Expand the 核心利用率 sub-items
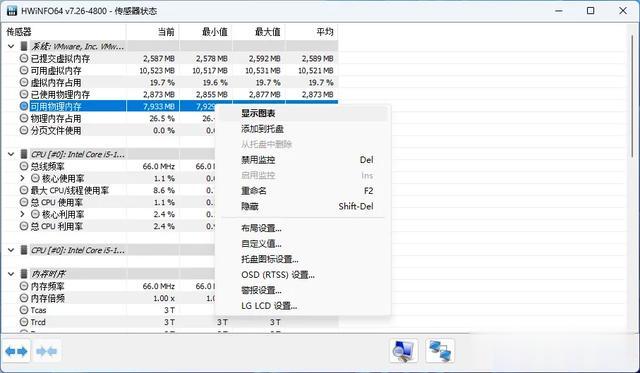 pyautogui.click(x=22, y=214)
